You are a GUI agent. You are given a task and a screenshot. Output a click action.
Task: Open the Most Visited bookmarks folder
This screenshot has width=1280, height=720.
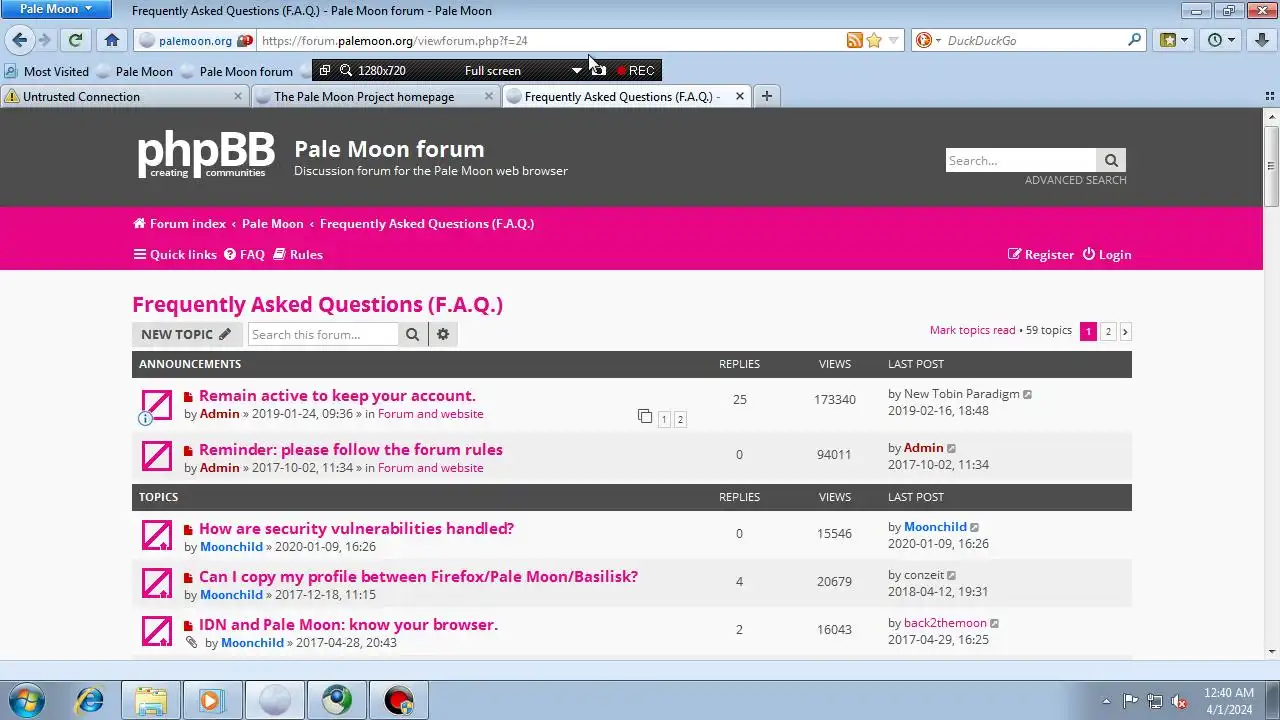[x=47, y=71]
